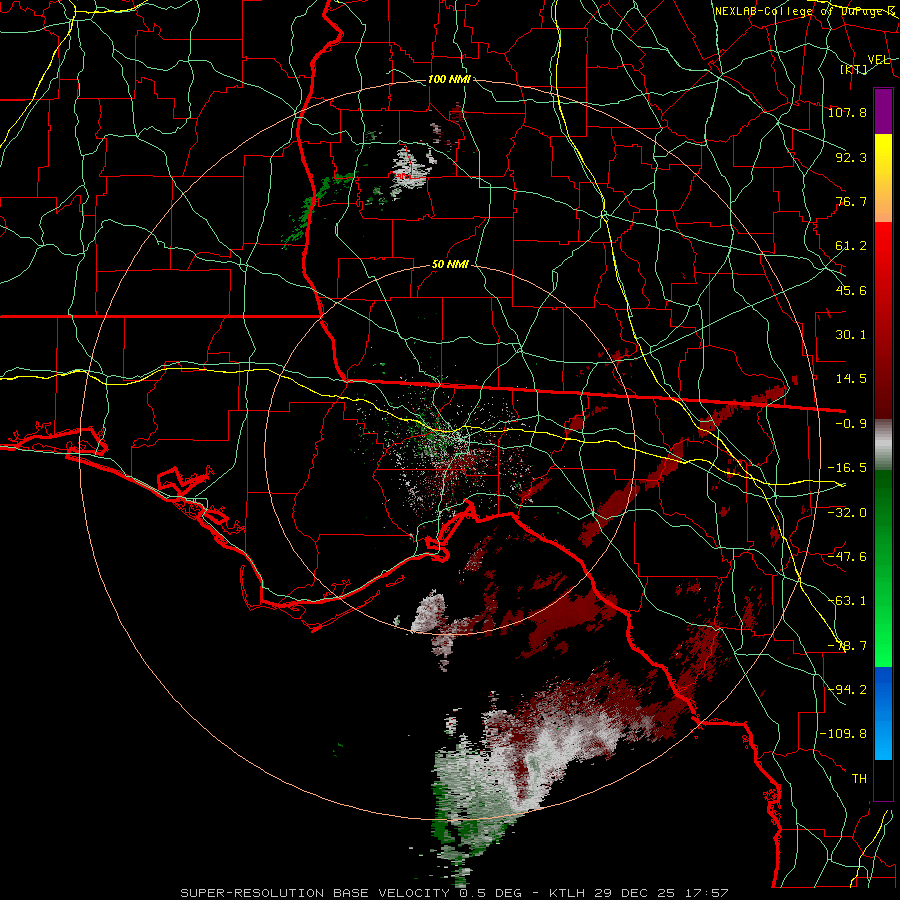This screenshot has height=900, width=900.
Task: Click the 92.3 velocity scale value
Action: point(851,157)
